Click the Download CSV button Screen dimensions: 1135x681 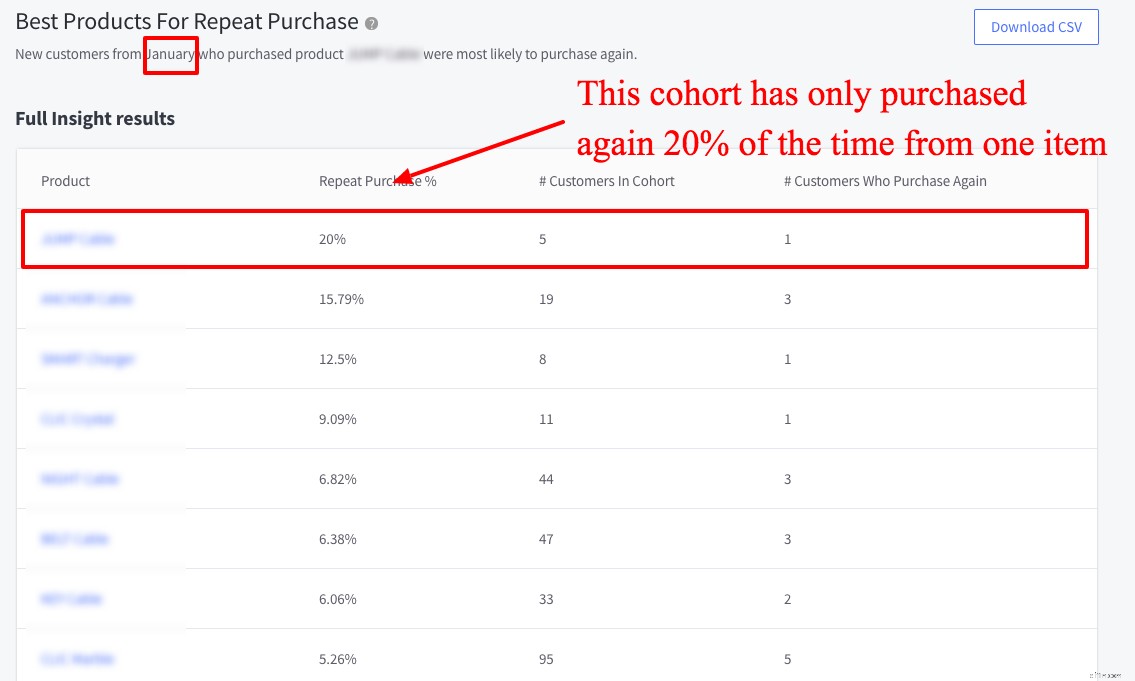tap(1036, 27)
